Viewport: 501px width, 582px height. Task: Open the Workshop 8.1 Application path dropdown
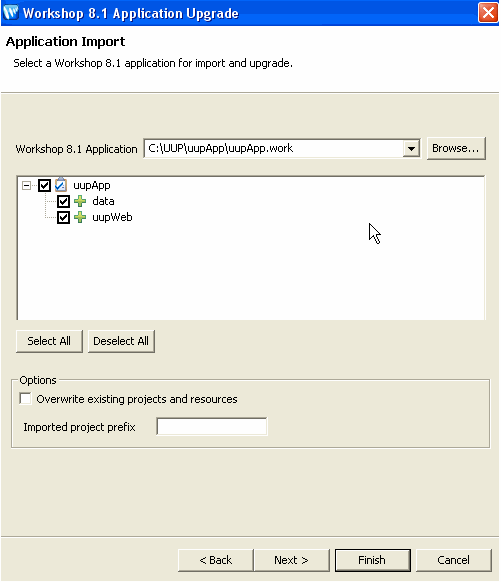point(411,149)
